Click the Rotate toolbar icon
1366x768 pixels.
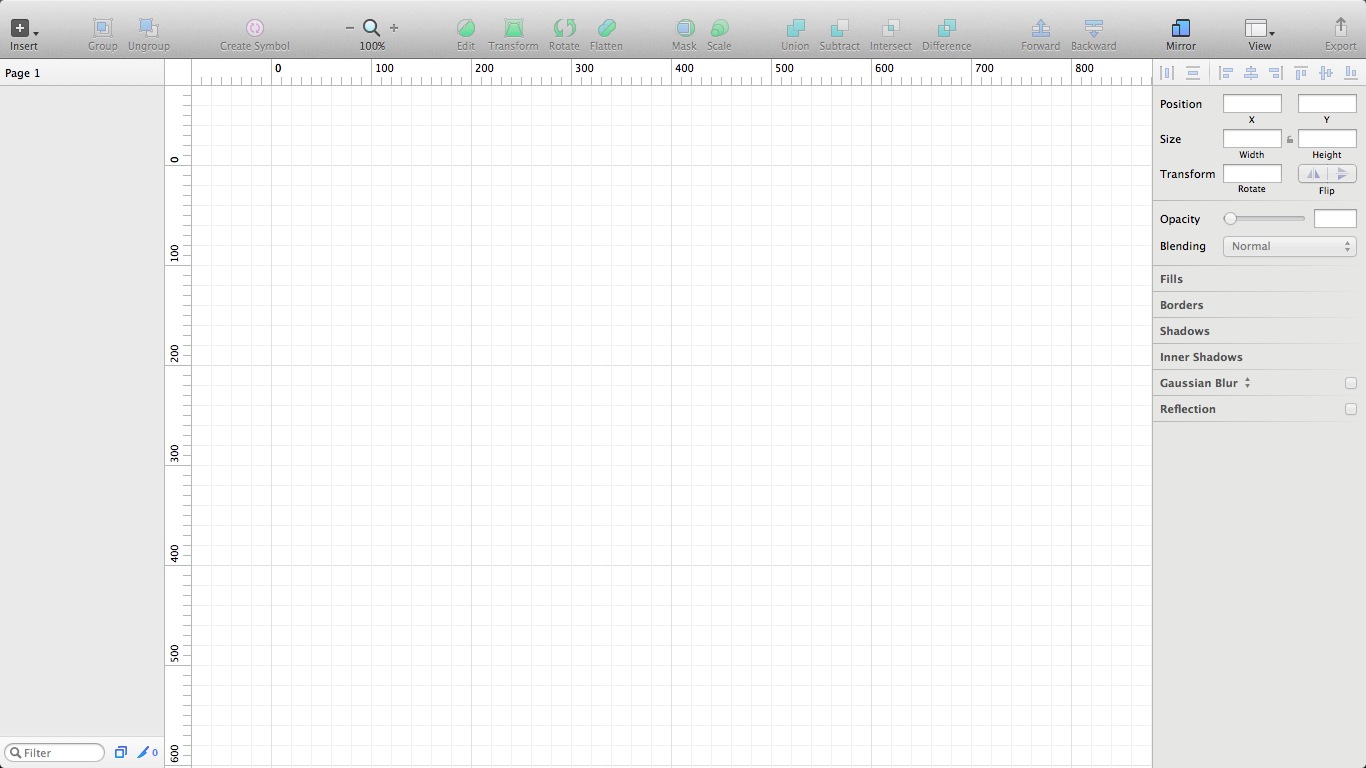(564, 28)
